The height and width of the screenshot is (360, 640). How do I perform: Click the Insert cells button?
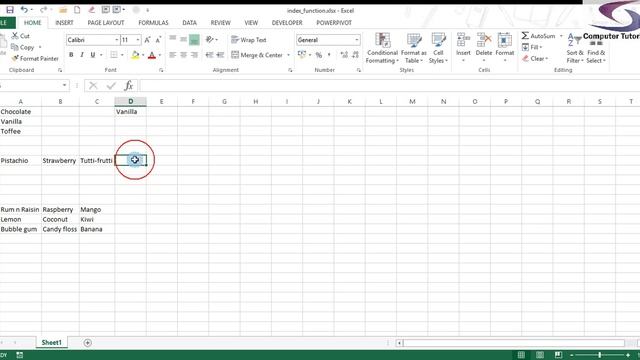click(463, 47)
